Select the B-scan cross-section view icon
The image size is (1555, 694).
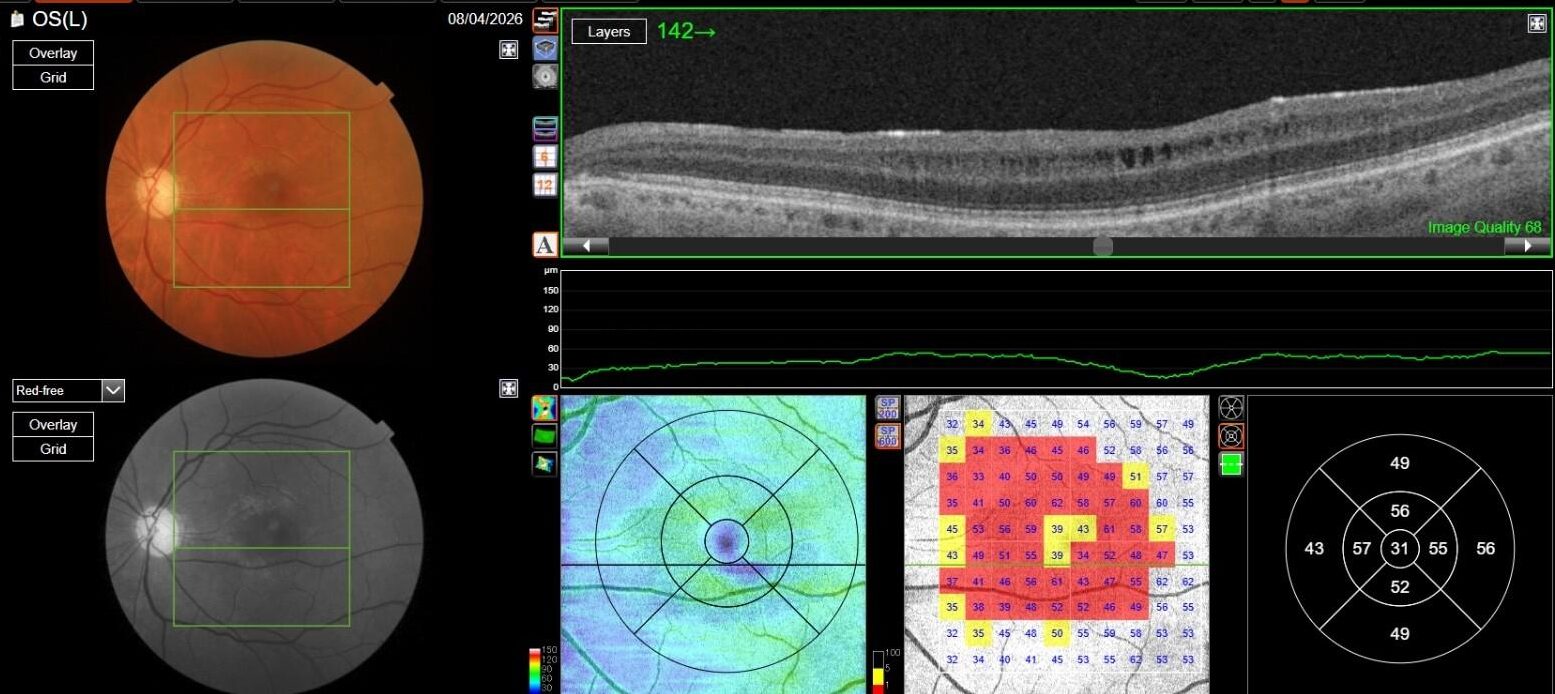tap(545, 21)
